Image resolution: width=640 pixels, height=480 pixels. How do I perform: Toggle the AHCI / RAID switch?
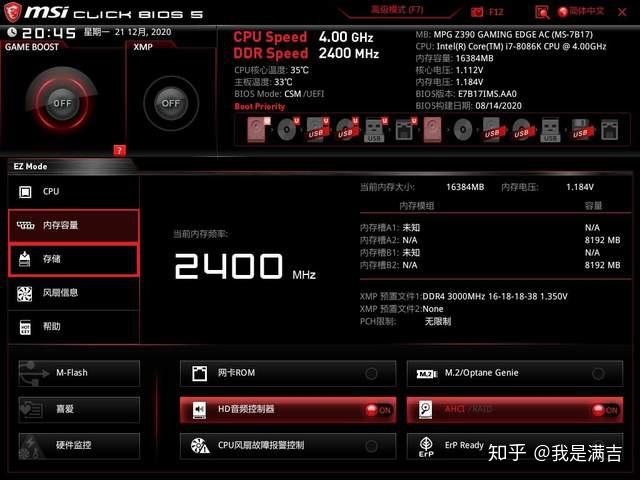605,410
